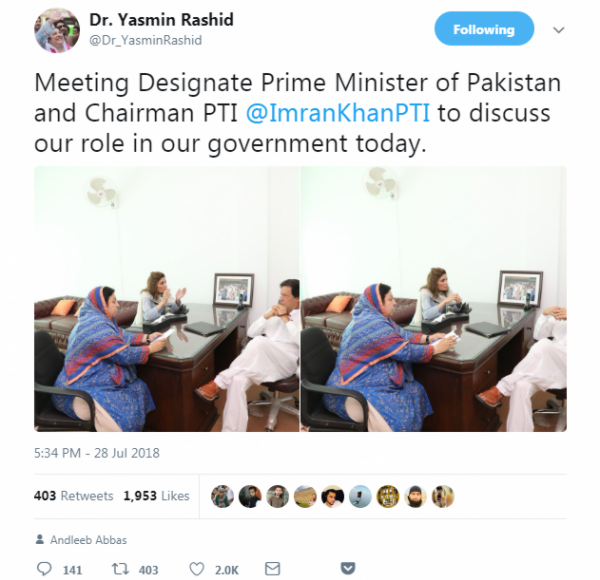600x580 pixels.
Task: Click the Pocket save icon
Action: coord(347,568)
